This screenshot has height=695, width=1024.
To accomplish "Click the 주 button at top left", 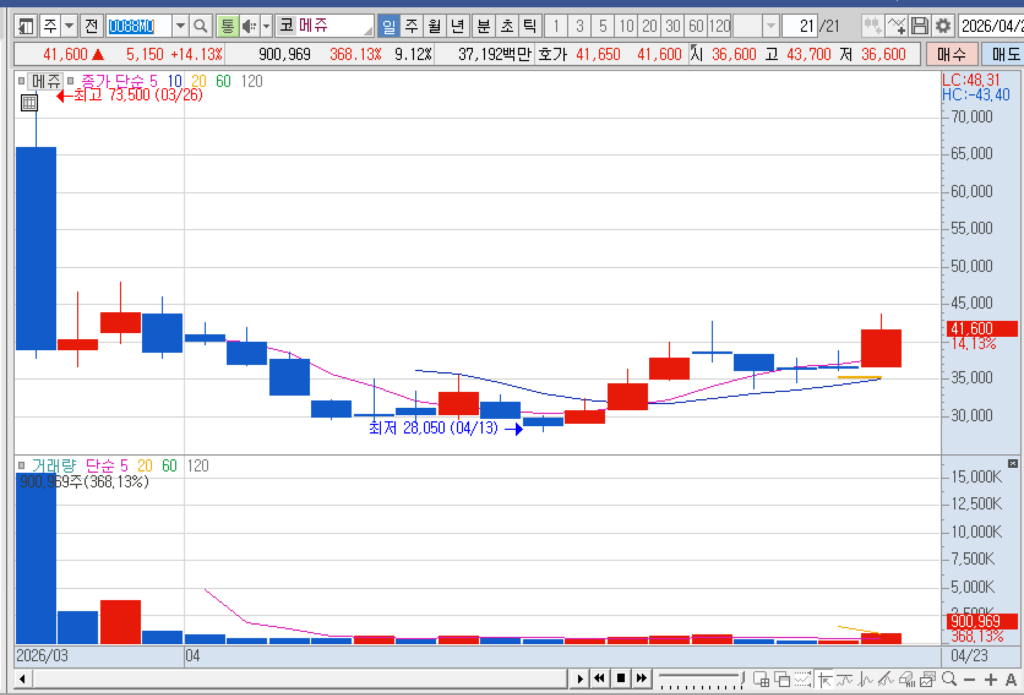I will coord(50,26).
